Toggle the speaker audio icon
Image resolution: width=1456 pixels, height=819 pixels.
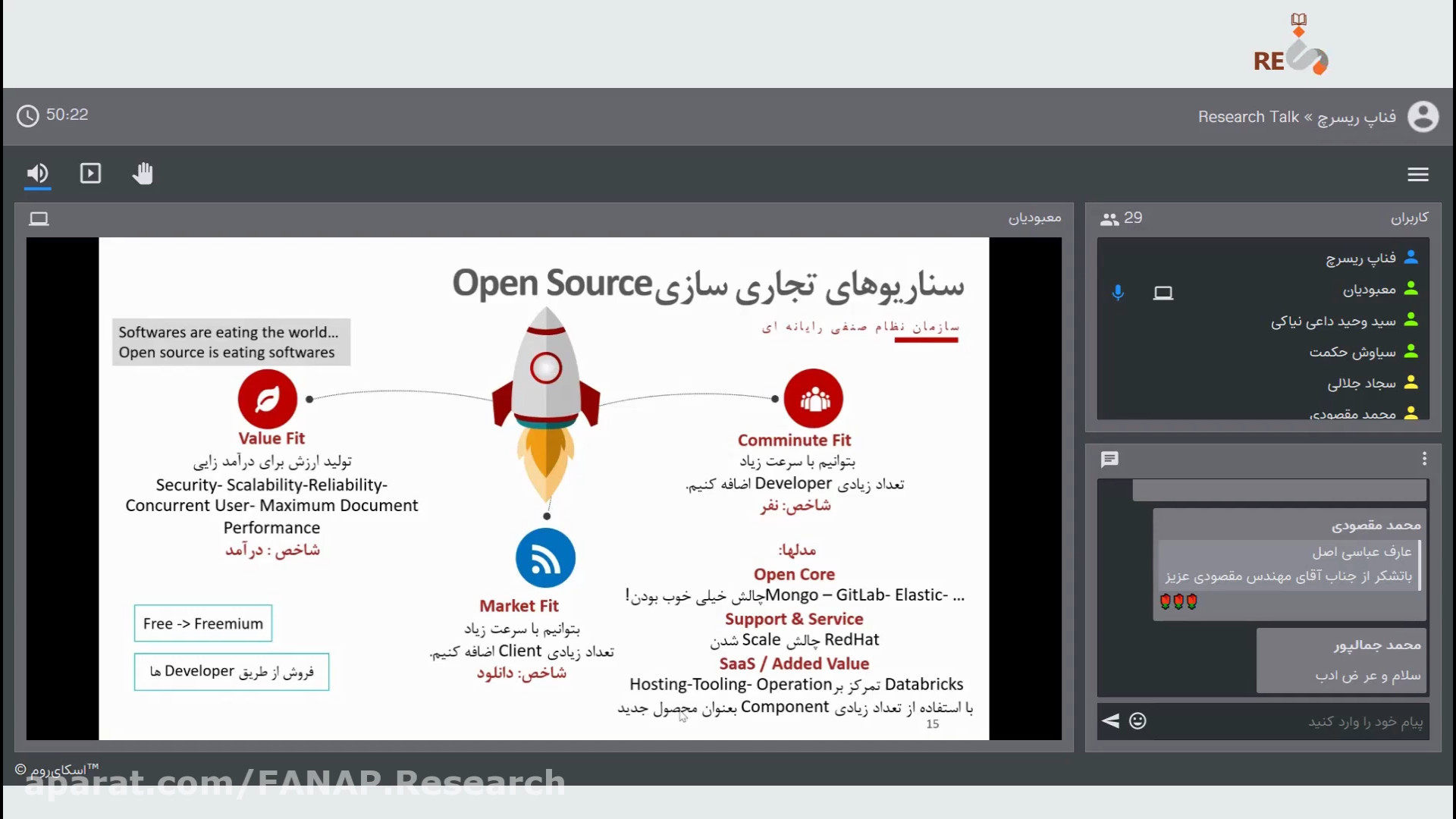[x=37, y=174]
